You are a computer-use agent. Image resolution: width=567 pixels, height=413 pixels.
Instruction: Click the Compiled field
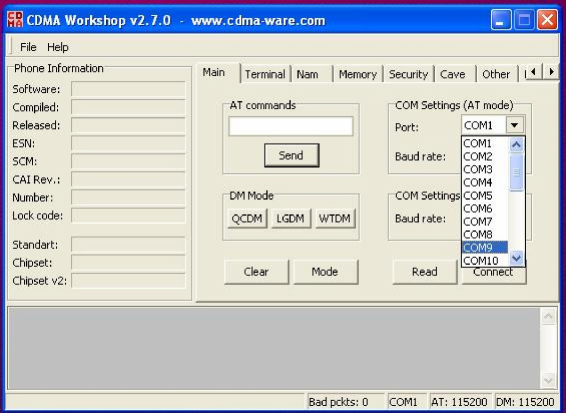click(128, 107)
